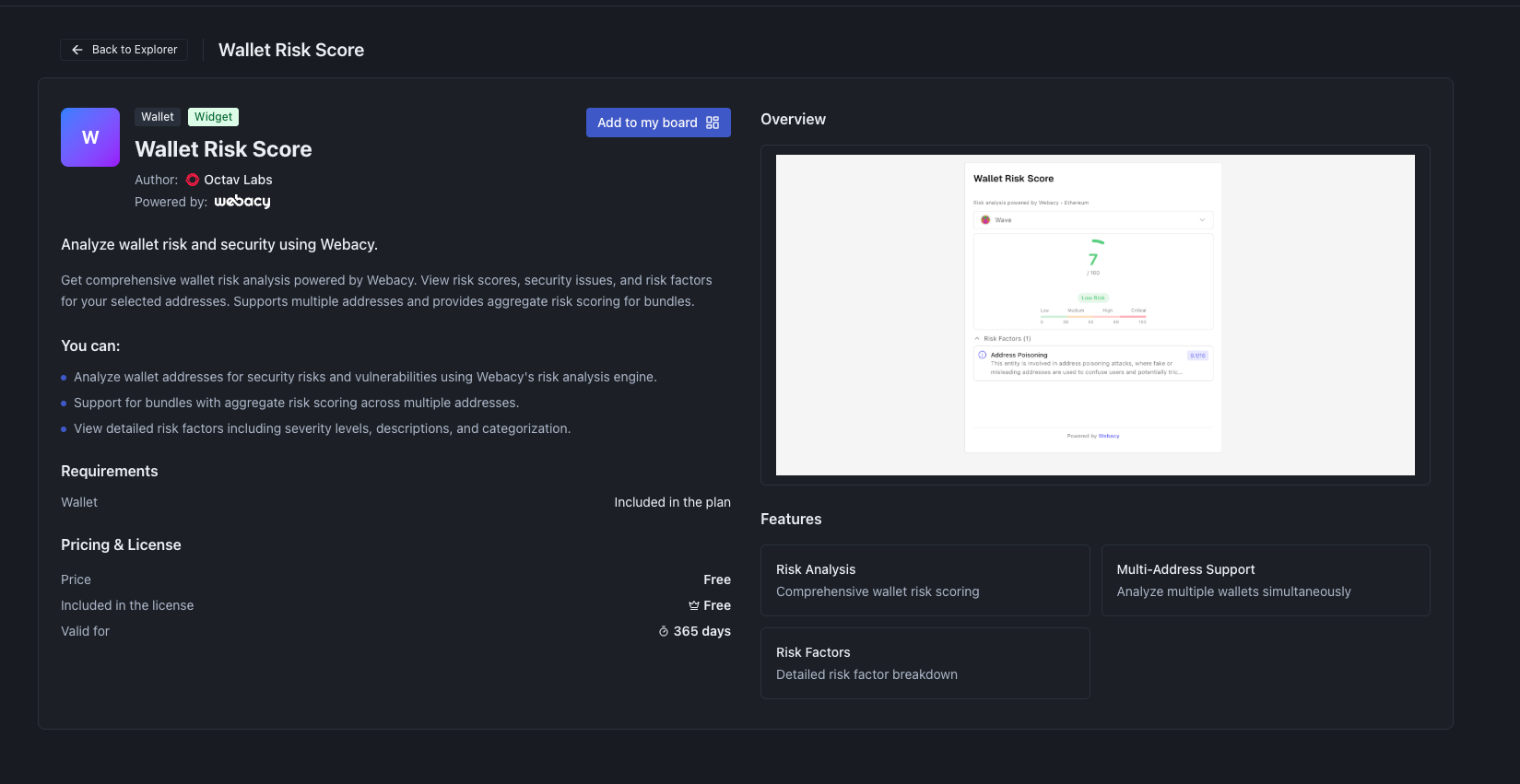Viewport: 1520px width, 784px height.
Task: Click the timer icon beside 365 days
Action: pos(664,631)
